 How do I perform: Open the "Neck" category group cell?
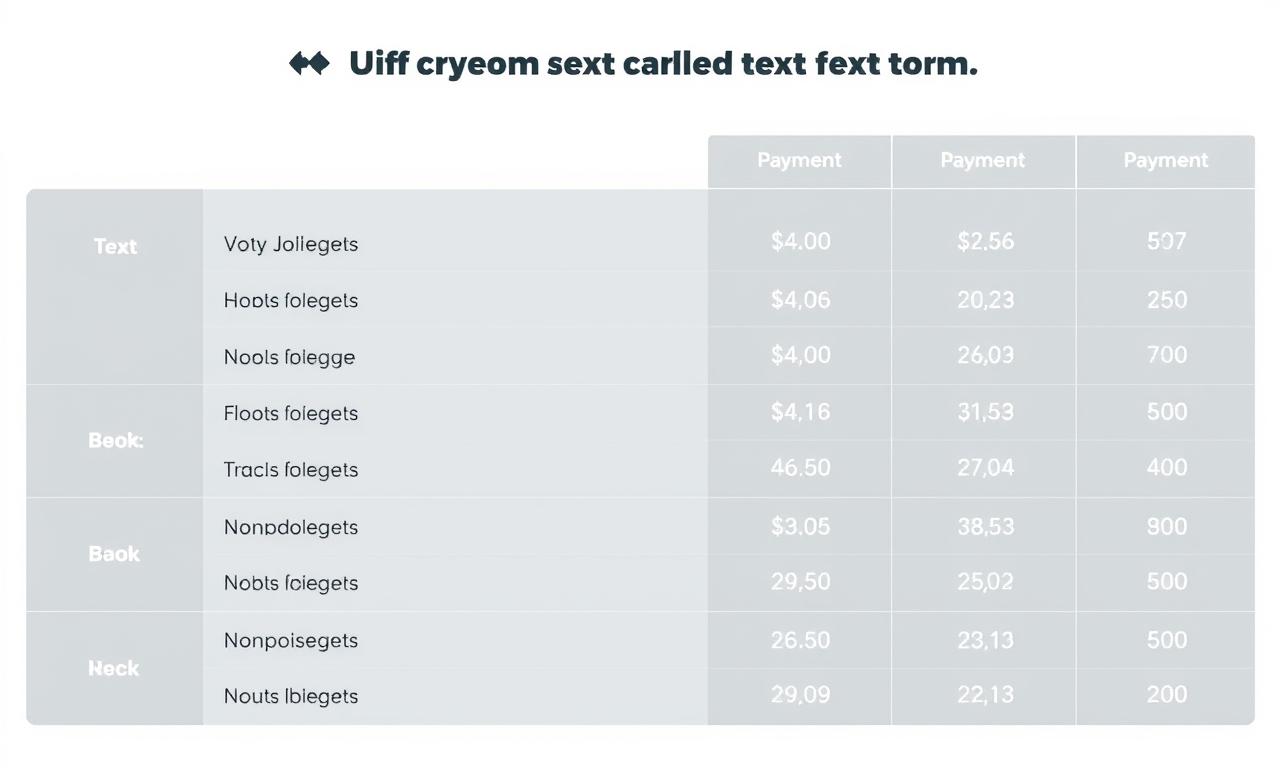pos(115,668)
